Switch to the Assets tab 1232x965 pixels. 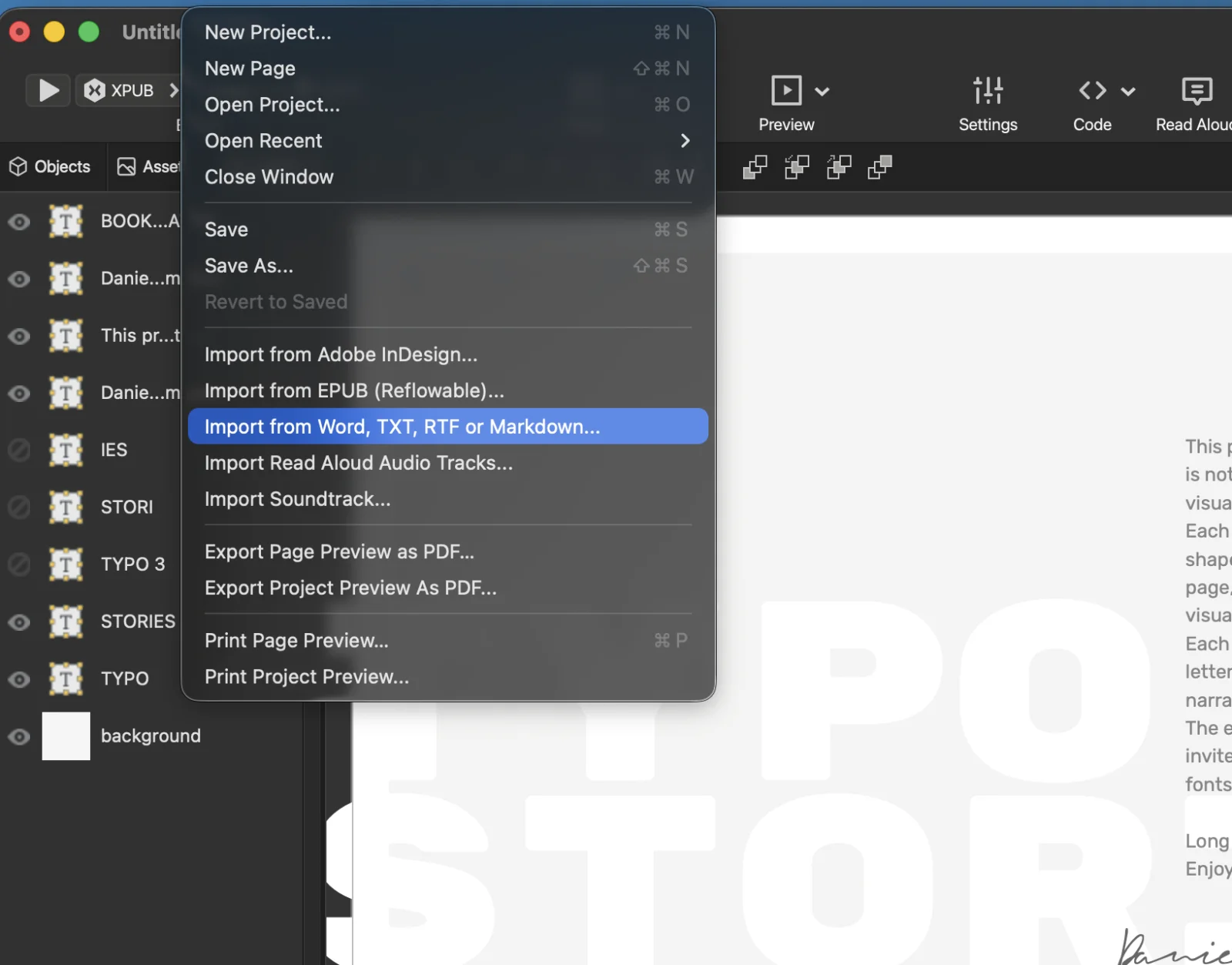[x=148, y=166]
